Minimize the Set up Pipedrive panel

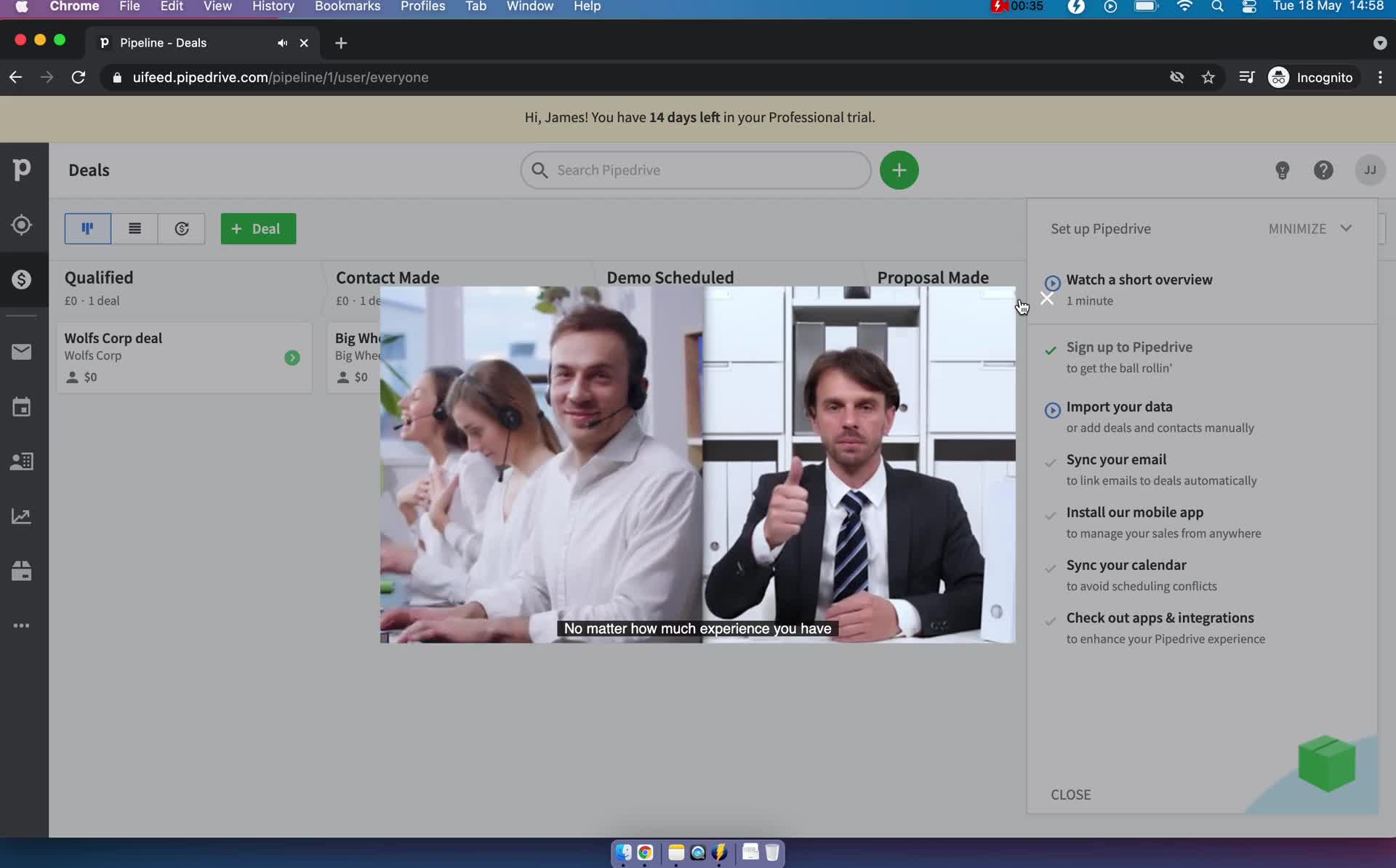[1310, 228]
